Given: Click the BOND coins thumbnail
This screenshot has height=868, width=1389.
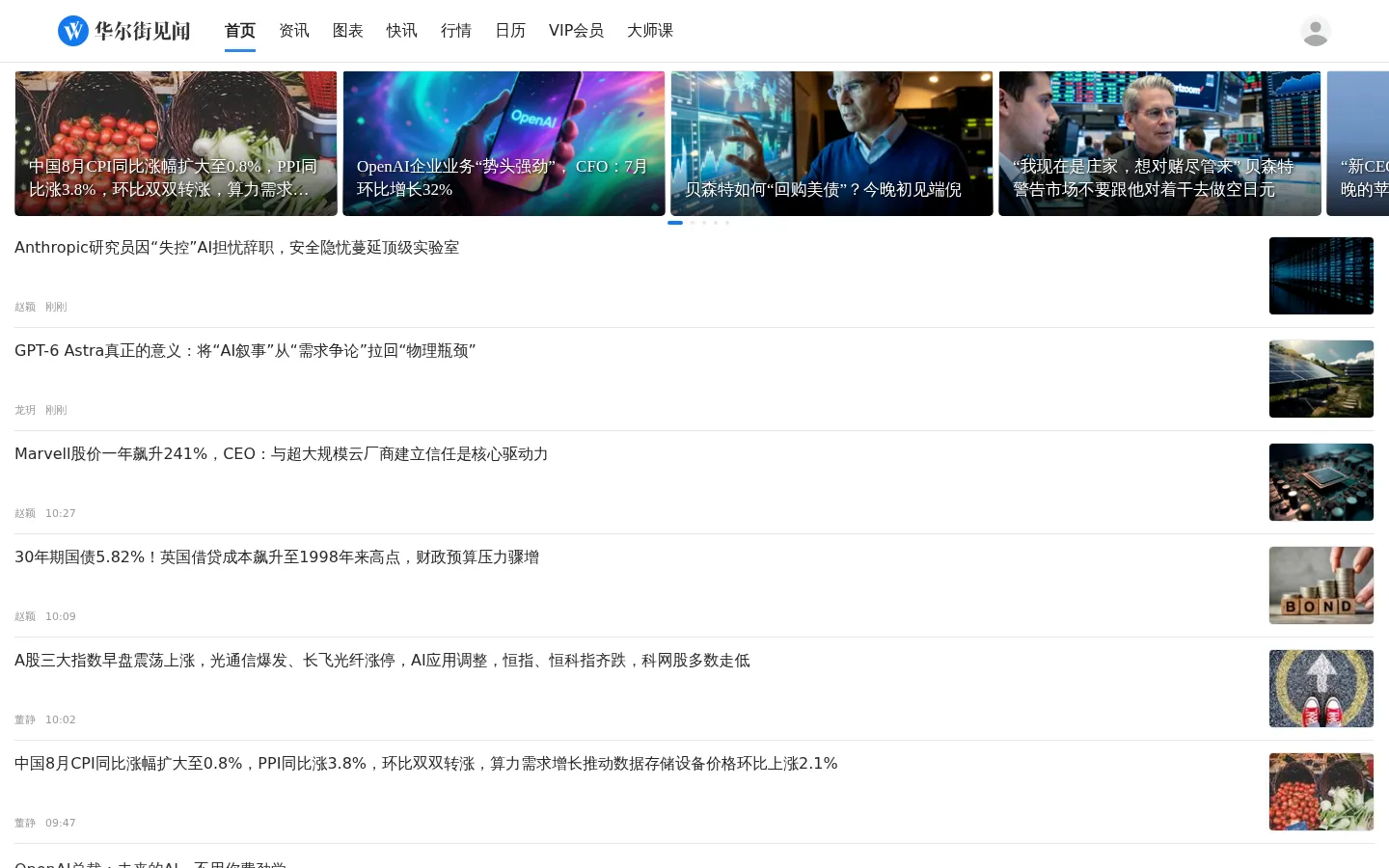Looking at the screenshot, I should pos(1321,585).
